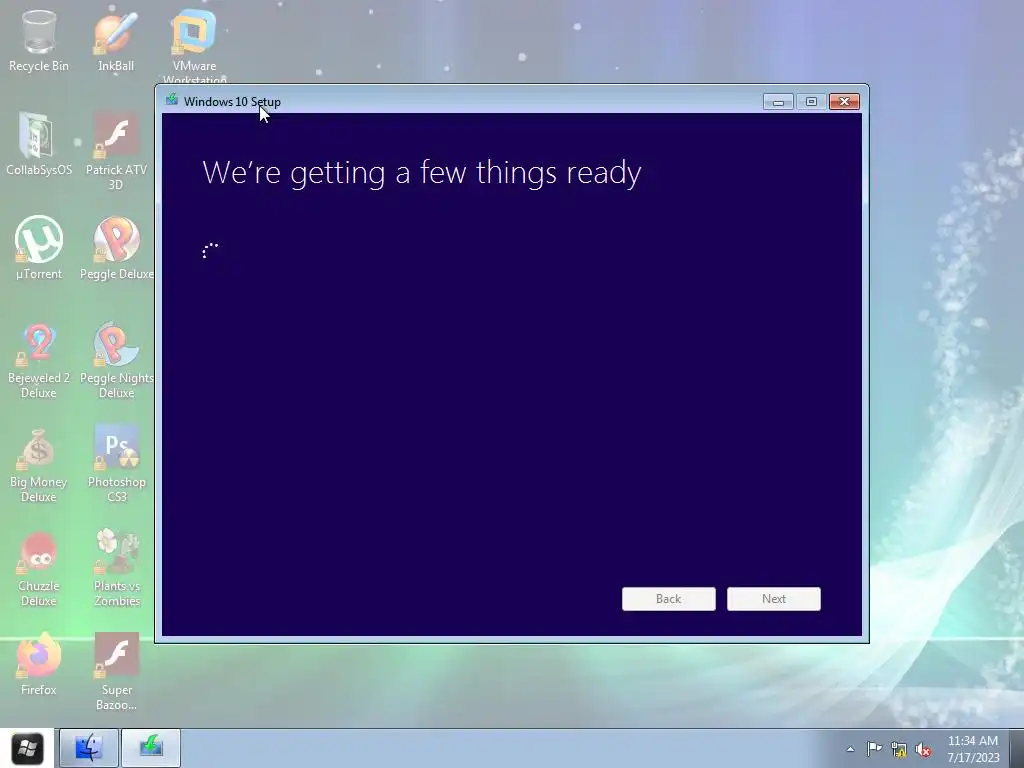Image resolution: width=1024 pixels, height=768 pixels.
Task: Launch InkBall from the desktop
Action: [116, 40]
